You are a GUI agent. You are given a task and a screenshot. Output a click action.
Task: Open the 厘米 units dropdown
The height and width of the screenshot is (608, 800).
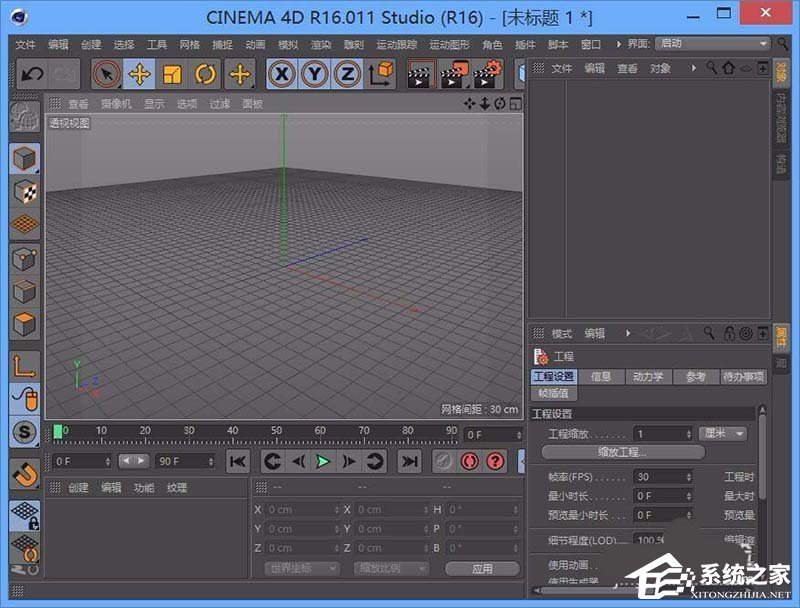(x=722, y=432)
